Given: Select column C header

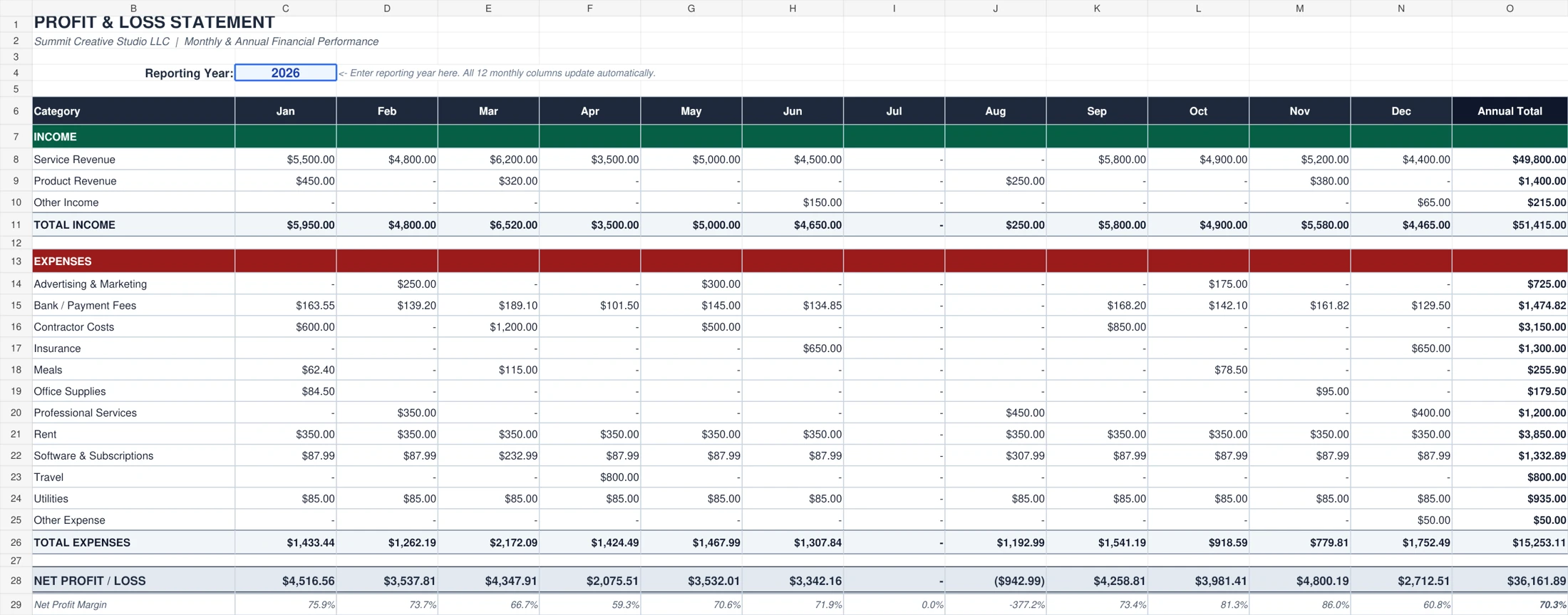Looking at the screenshot, I should (x=285, y=8).
